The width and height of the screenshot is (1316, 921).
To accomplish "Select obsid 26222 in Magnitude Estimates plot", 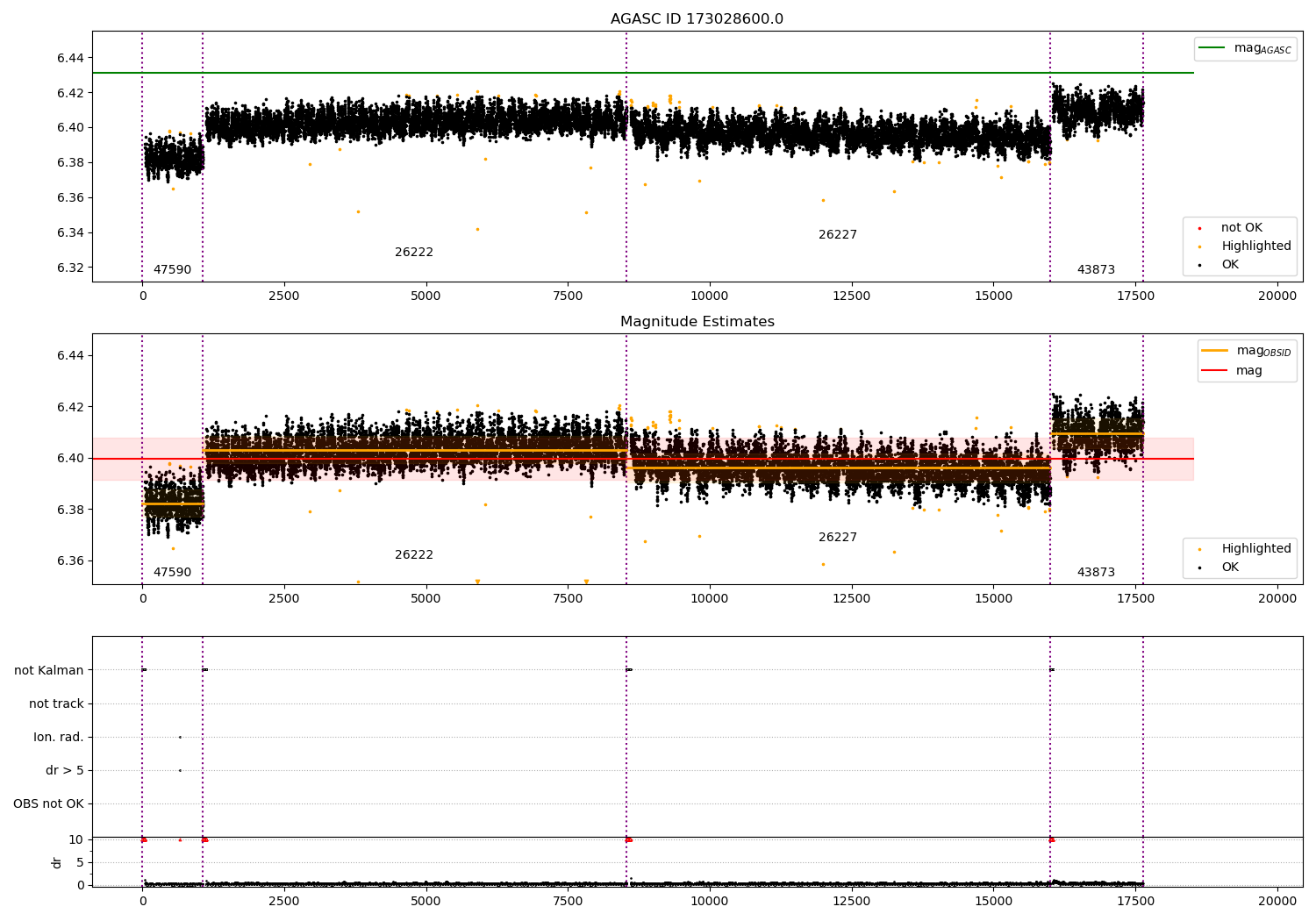I will point(414,555).
